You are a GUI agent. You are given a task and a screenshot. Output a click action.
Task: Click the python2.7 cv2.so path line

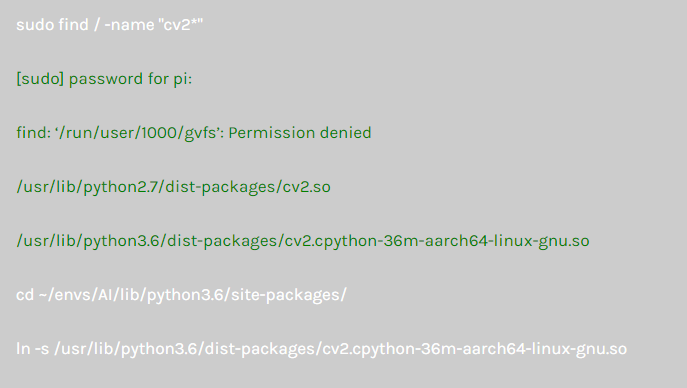click(174, 187)
